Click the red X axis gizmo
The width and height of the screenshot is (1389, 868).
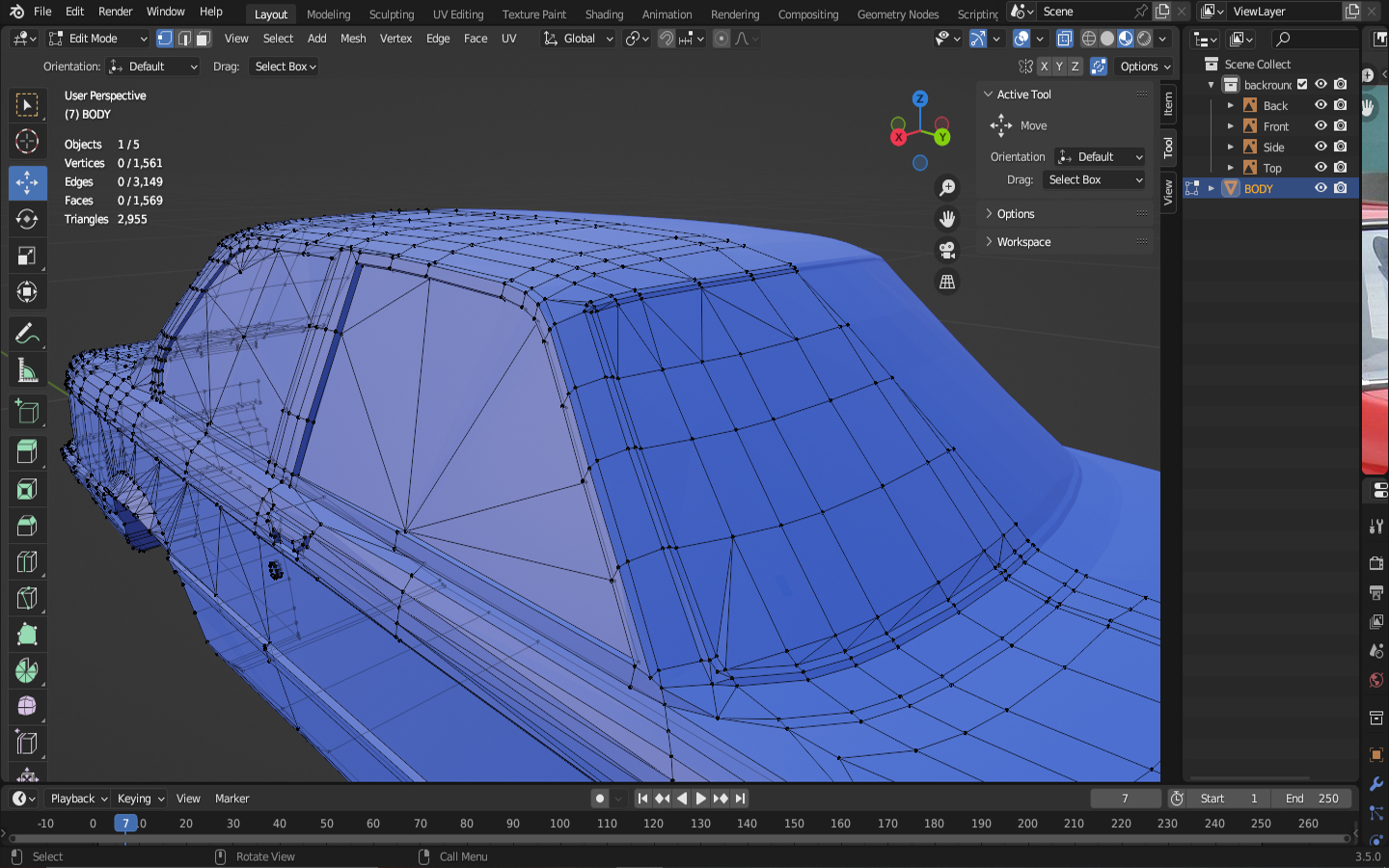(x=898, y=138)
